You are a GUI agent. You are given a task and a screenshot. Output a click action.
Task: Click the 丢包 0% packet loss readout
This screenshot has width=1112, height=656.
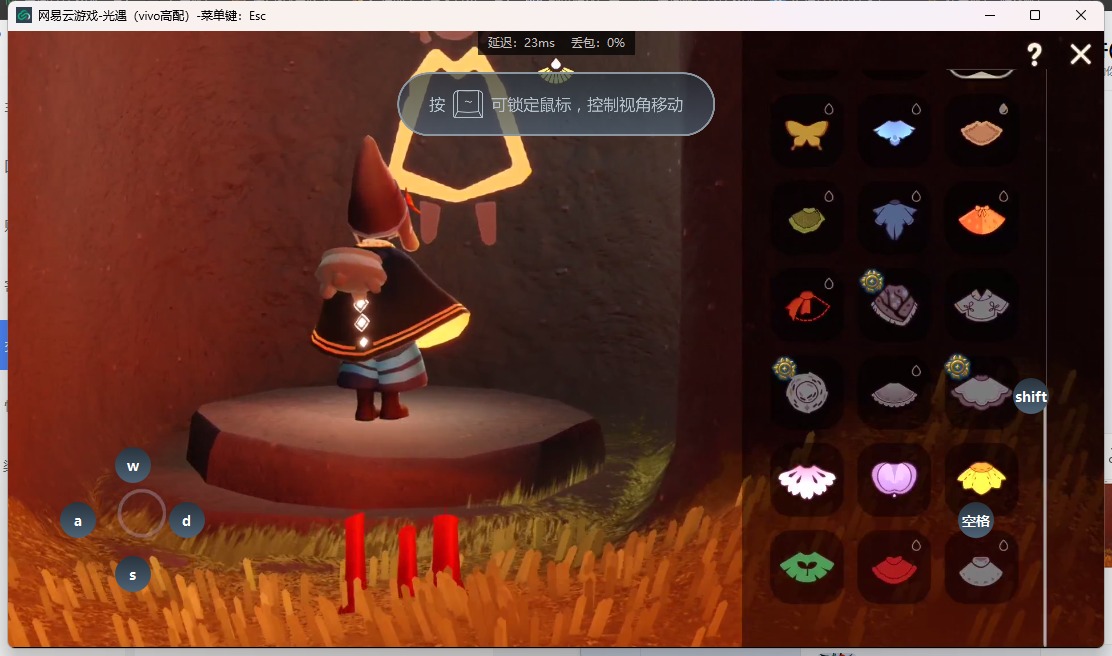(x=598, y=43)
